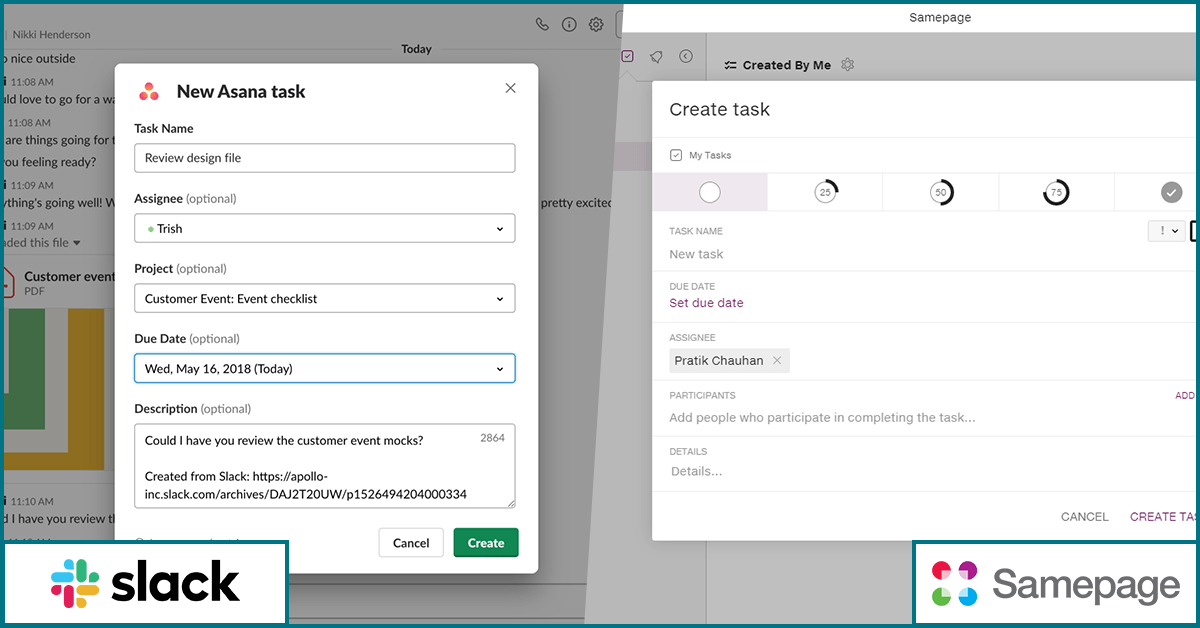The width and height of the screenshot is (1200, 628).
Task: Click the Customer event PDF file icon in Slack
Action: pos(7,283)
